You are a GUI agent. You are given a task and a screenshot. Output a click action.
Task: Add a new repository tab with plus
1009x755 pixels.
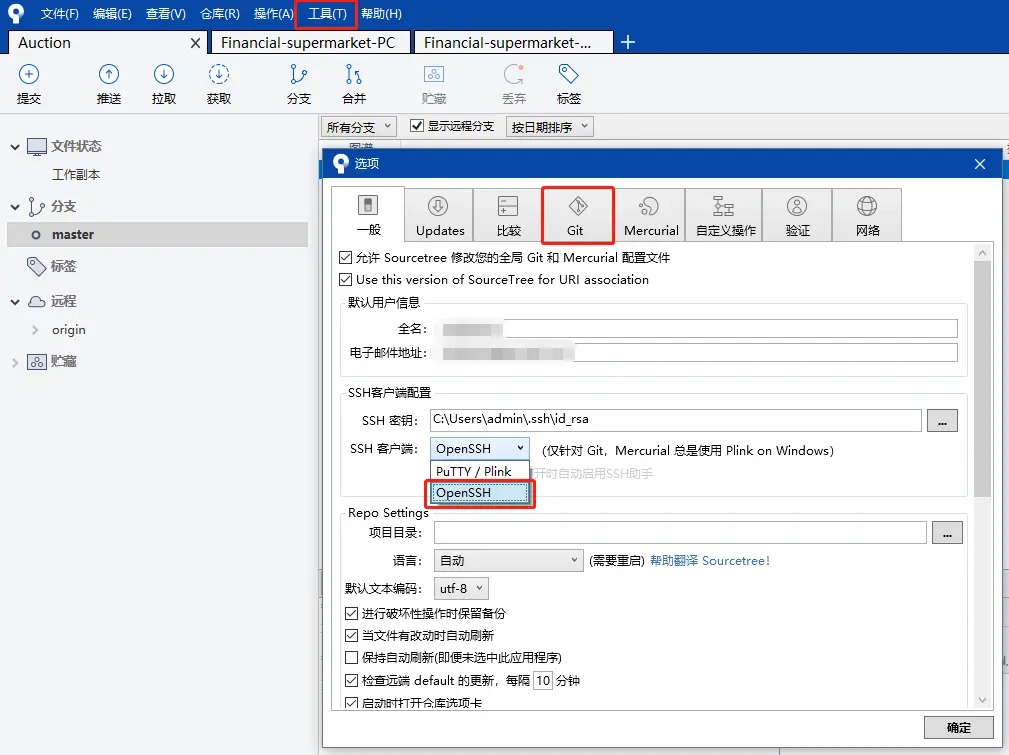[x=628, y=42]
